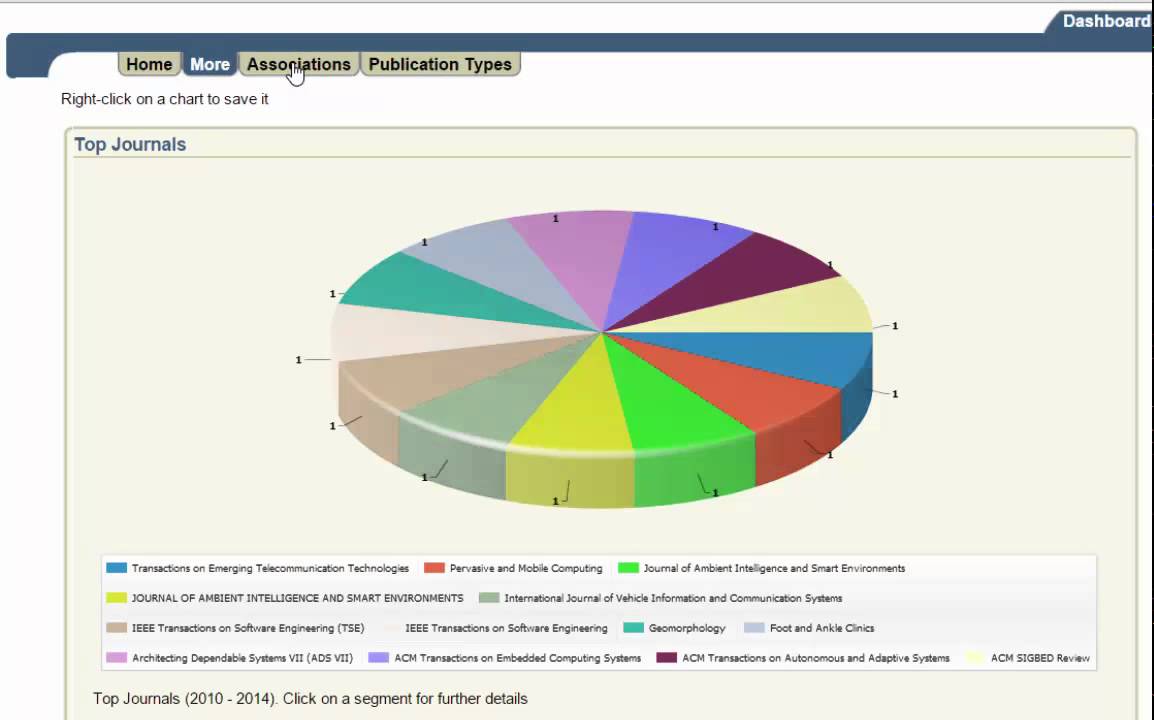Click legend text ACM SIGBED Review
1154x720 pixels.
[1040, 658]
